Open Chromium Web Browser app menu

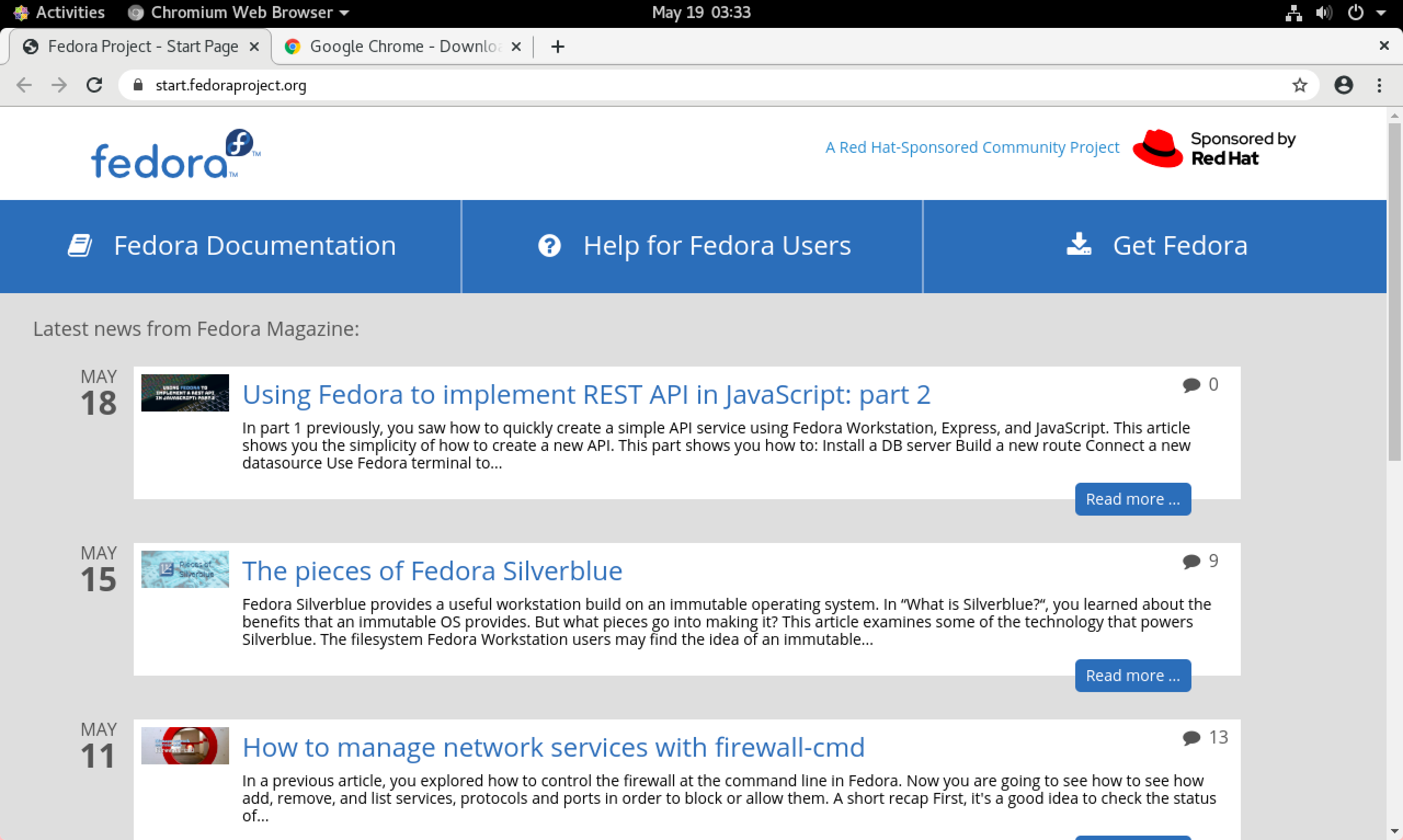[x=238, y=13]
